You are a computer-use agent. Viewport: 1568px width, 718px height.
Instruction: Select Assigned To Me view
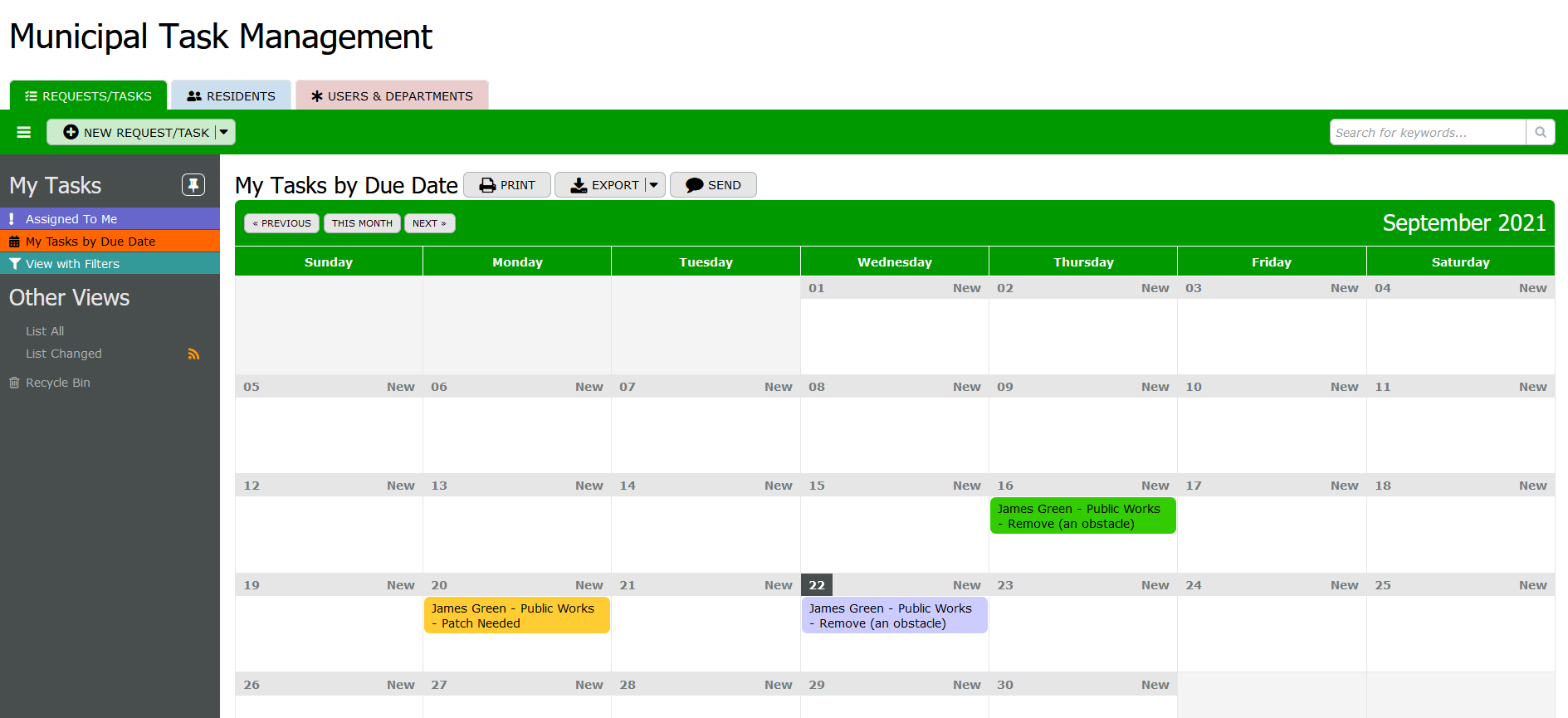71,219
